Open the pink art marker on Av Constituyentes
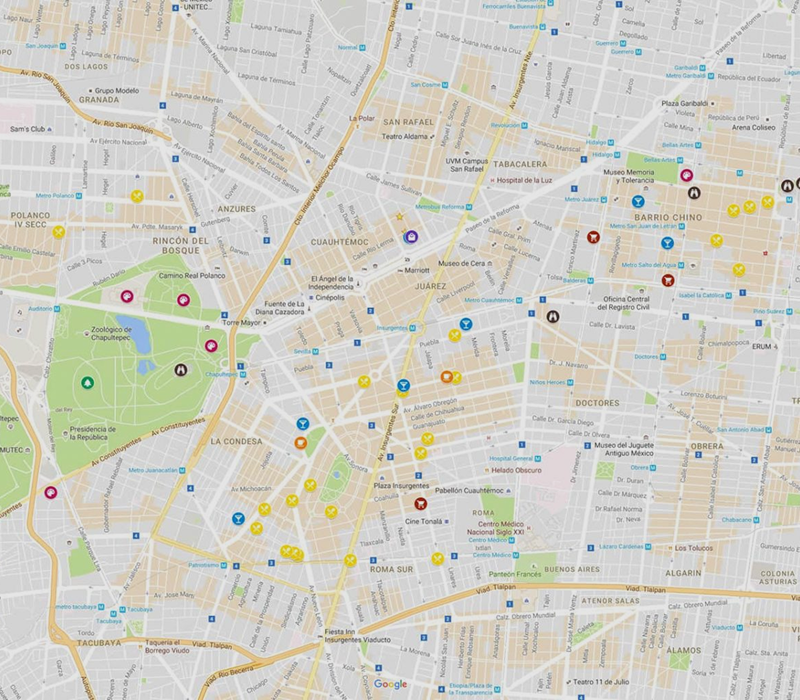Viewport: 800px width, 700px height. pos(51,492)
